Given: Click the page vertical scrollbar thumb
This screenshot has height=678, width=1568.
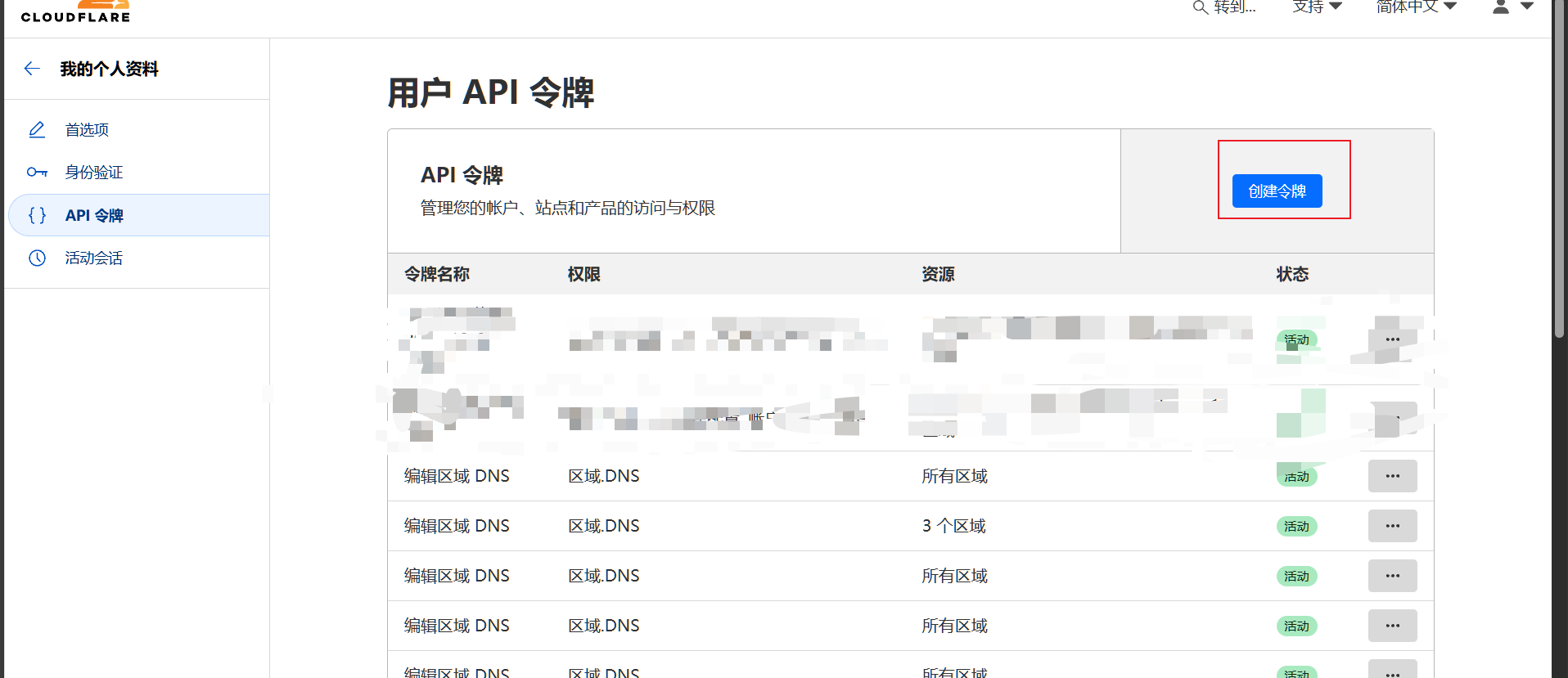Looking at the screenshot, I should point(1559,164).
